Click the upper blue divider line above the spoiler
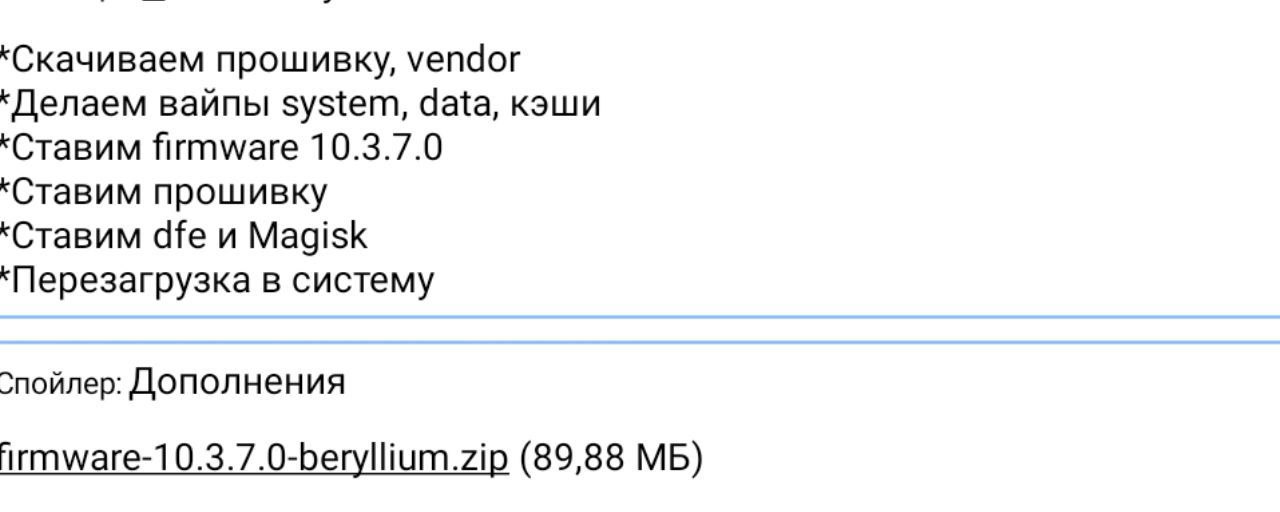Viewport: 1280px width, 512px height. click(x=640, y=318)
